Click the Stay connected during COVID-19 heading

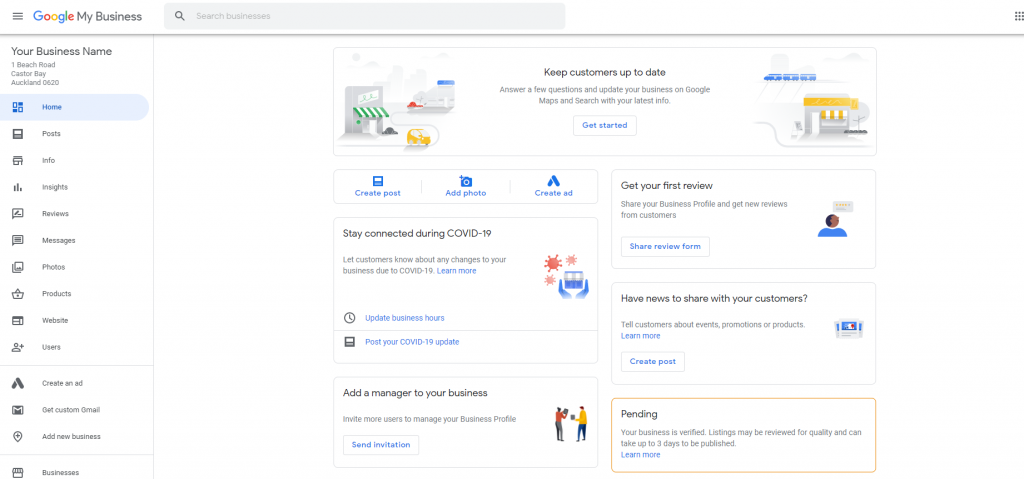coord(417,233)
